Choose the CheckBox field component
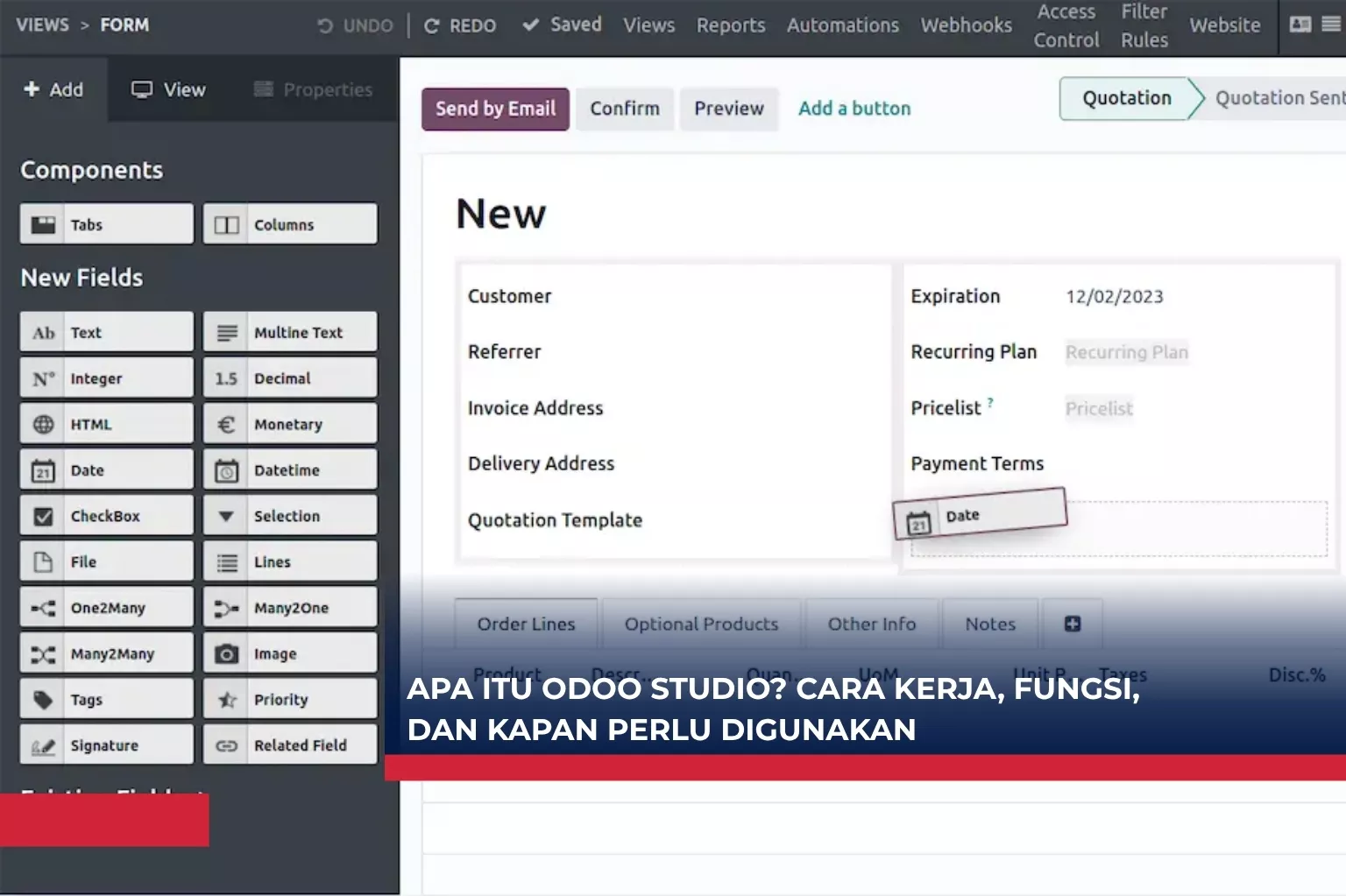The image size is (1346, 896). tap(107, 516)
